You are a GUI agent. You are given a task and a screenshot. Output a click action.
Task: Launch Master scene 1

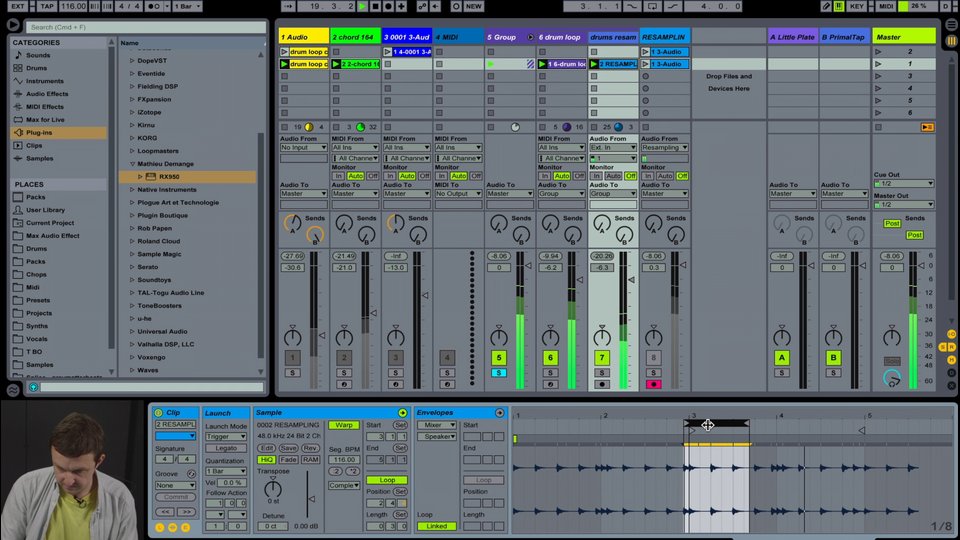point(879,64)
